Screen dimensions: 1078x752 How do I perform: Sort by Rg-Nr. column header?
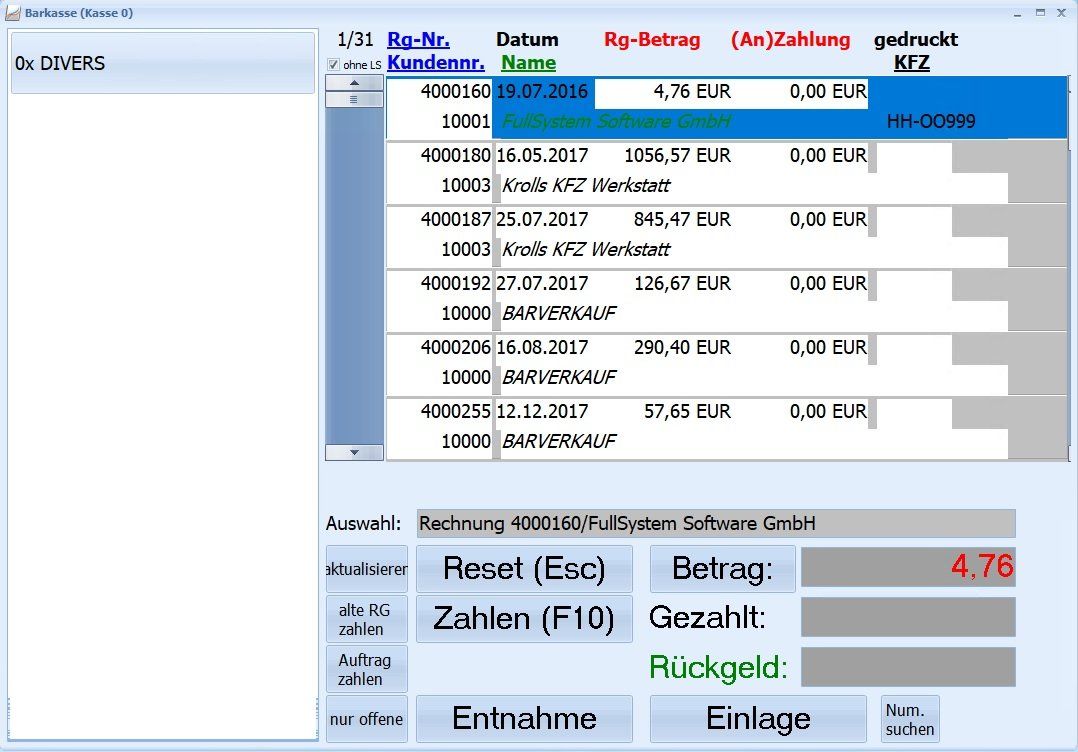coord(418,40)
